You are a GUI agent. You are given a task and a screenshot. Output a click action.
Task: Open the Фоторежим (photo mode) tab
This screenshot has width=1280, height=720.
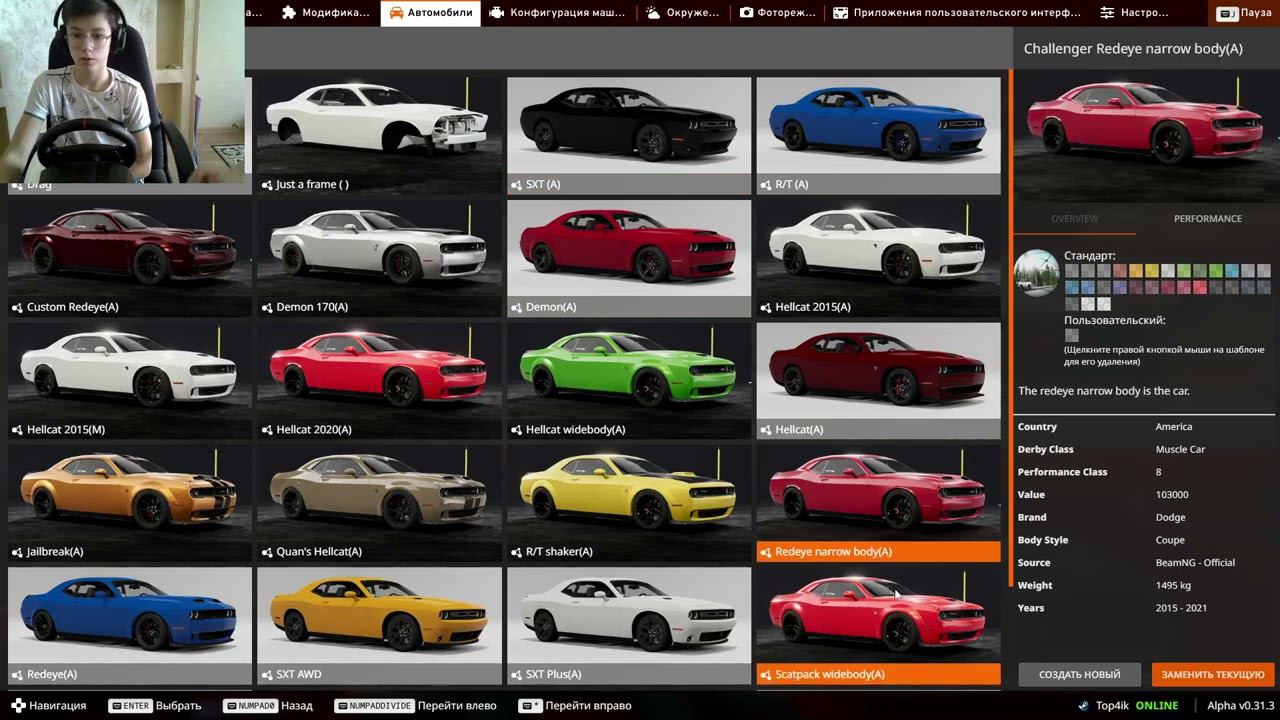(777, 13)
